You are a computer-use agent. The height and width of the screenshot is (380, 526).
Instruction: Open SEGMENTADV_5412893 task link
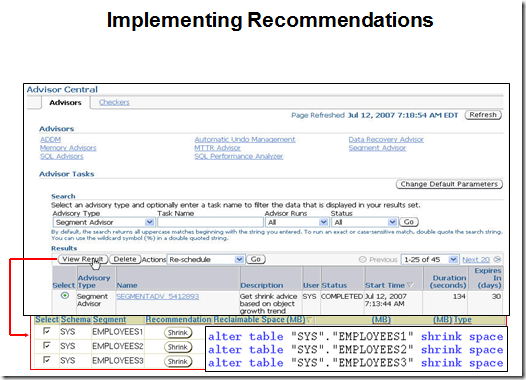[158, 296]
